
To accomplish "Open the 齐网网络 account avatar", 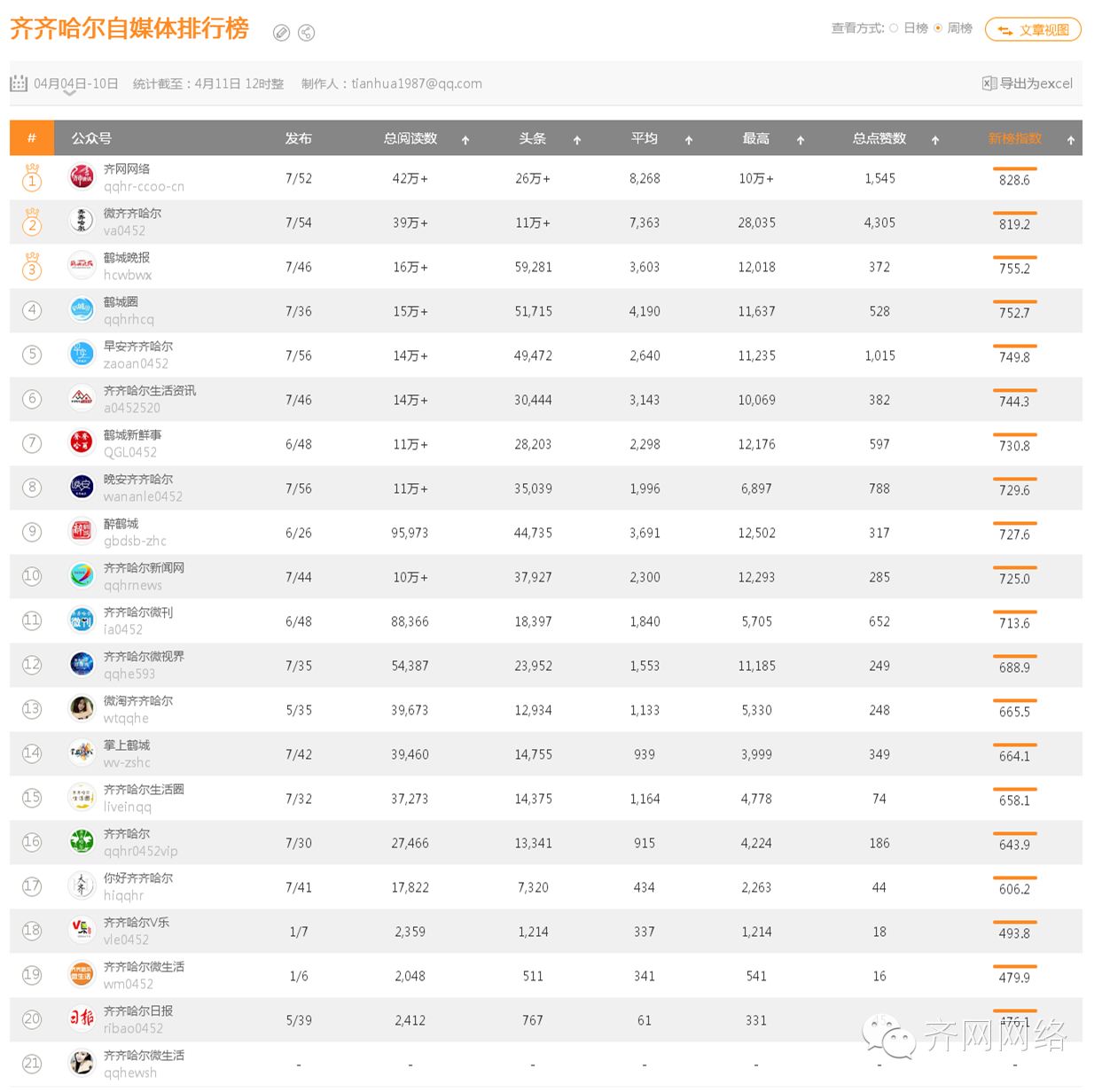I will 82,177.
